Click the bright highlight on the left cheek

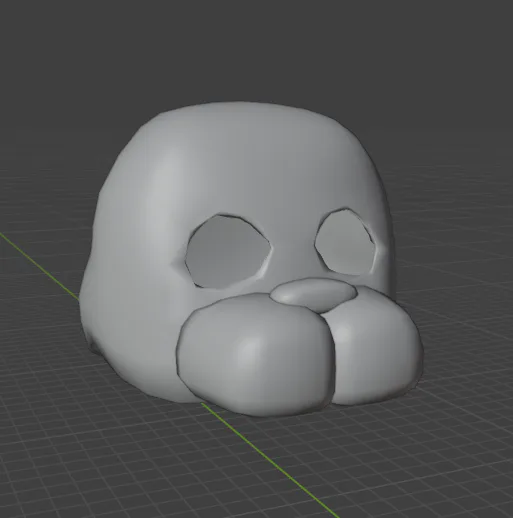(x=248, y=347)
